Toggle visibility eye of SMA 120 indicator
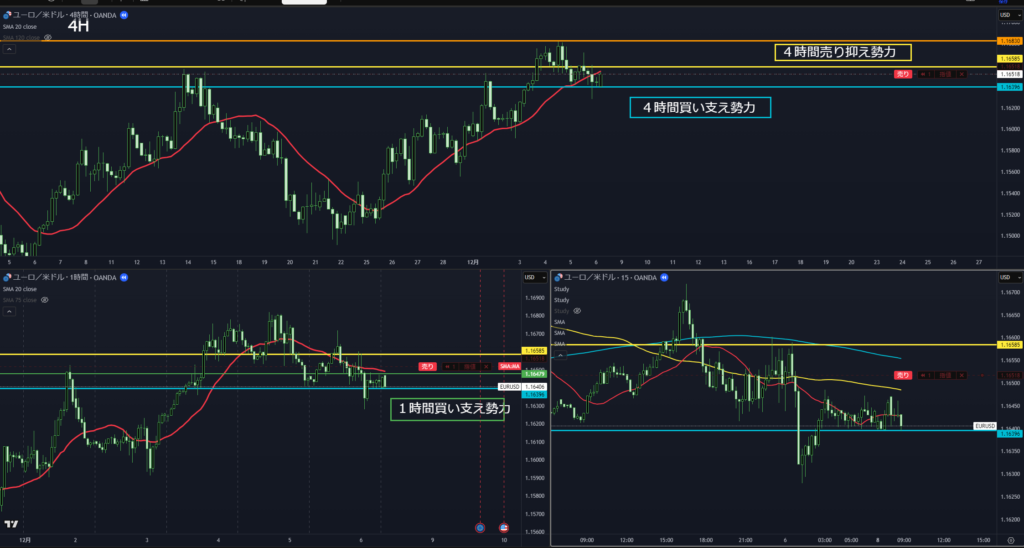This screenshot has width=1024, height=548. pos(47,37)
